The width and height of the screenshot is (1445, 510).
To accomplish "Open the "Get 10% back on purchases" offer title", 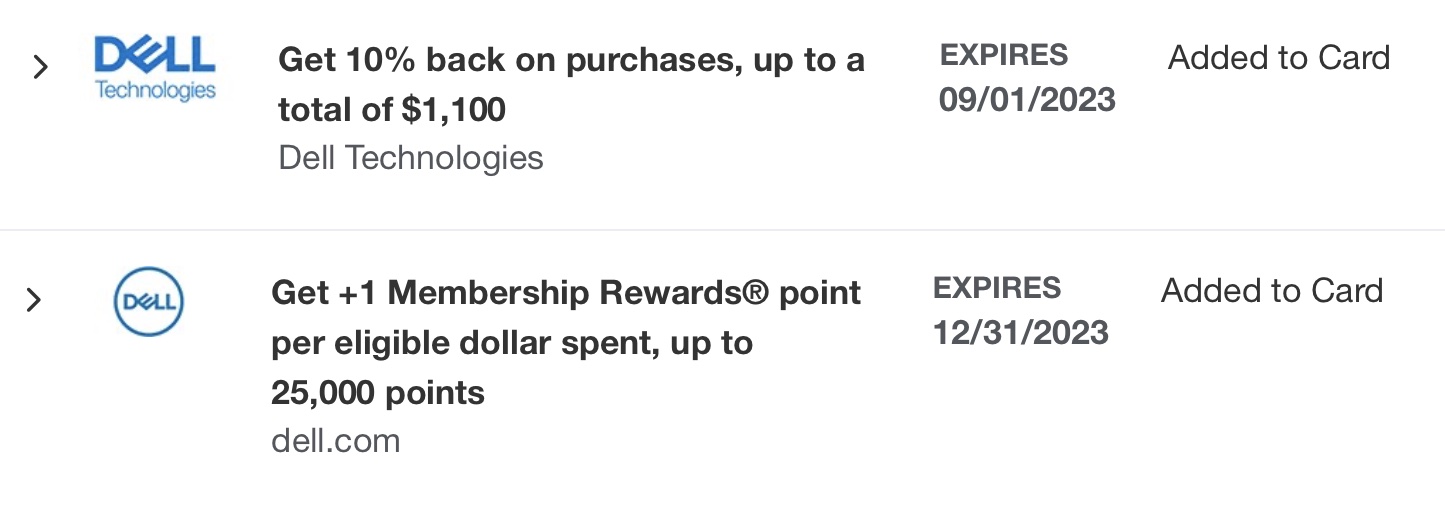I will click(571, 60).
